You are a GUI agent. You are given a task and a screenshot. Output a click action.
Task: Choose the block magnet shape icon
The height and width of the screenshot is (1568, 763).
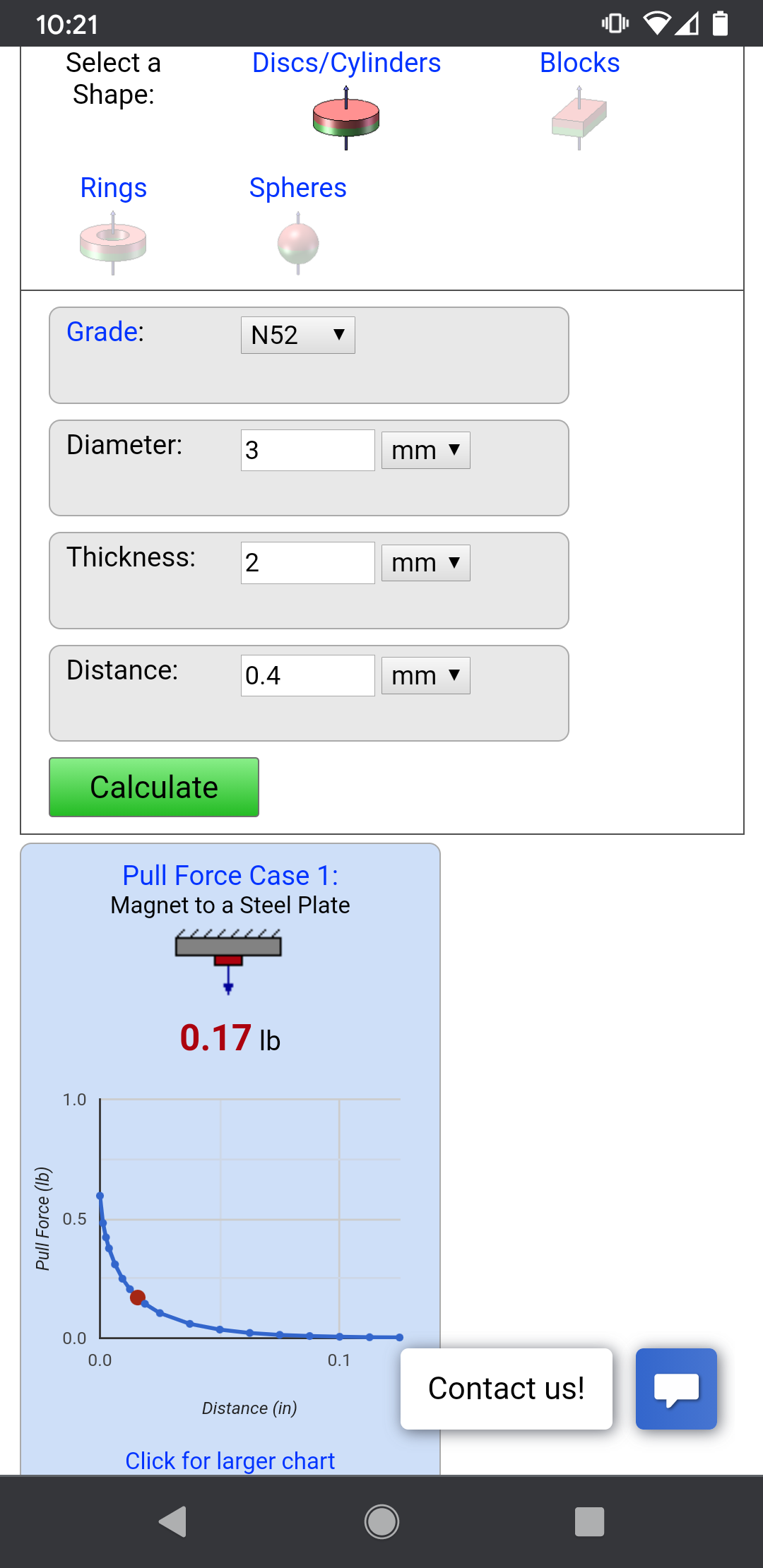pyautogui.click(x=579, y=118)
